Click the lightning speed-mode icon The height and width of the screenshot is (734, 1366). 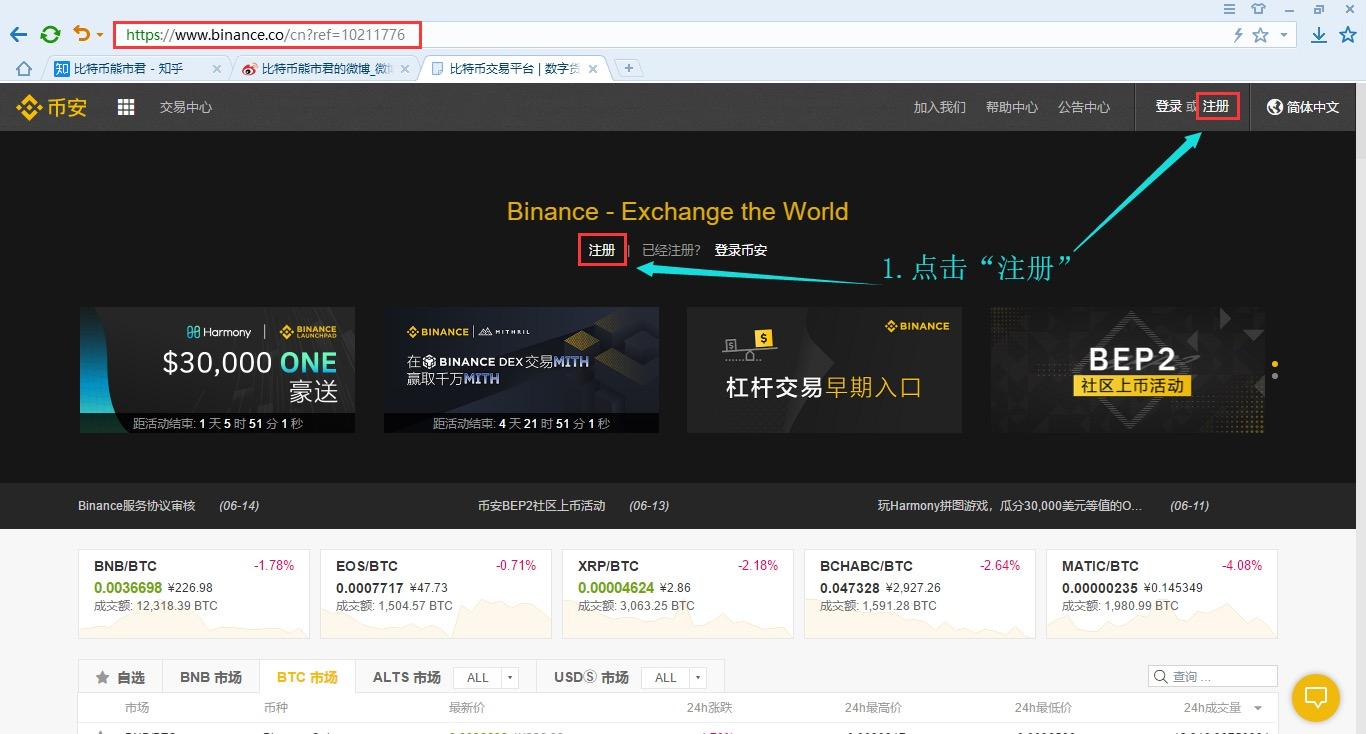tap(1238, 35)
